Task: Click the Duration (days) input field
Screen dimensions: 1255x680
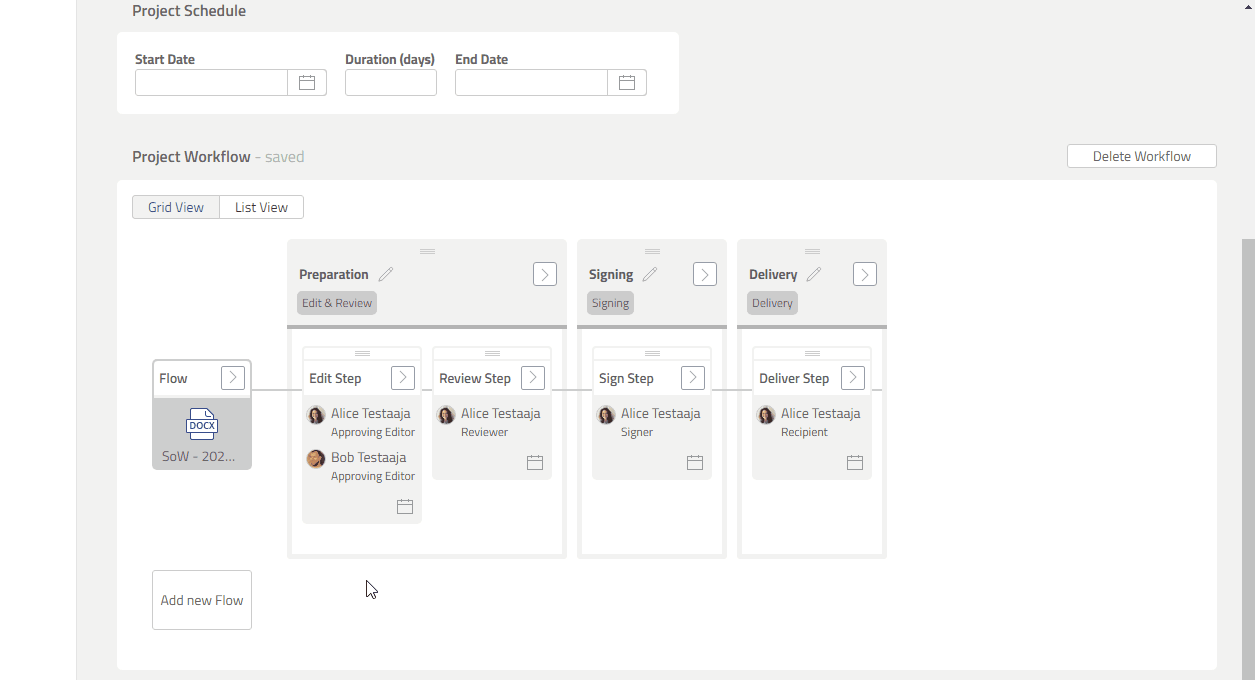Action: pyautogui.click(x=391, y=83)
